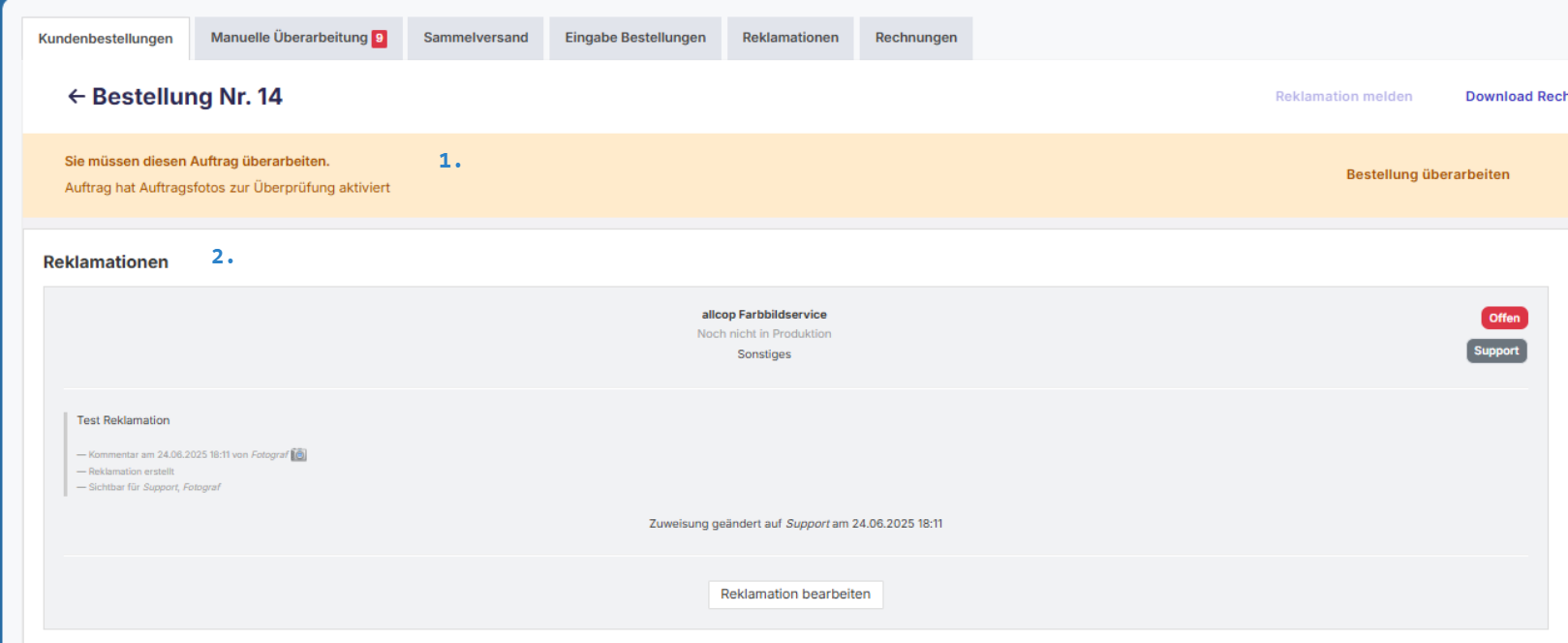Click the text 'Sie müssen diesen Auftrag überarbeiten.'
1568x643 pixels.
[x=198, y=161]
